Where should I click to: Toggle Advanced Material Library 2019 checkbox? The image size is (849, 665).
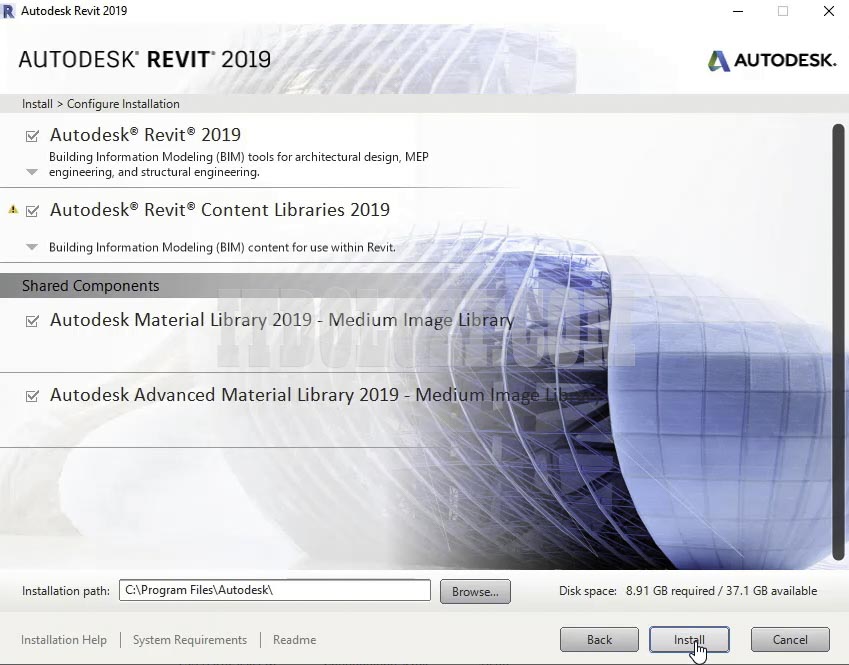(33, 396)
